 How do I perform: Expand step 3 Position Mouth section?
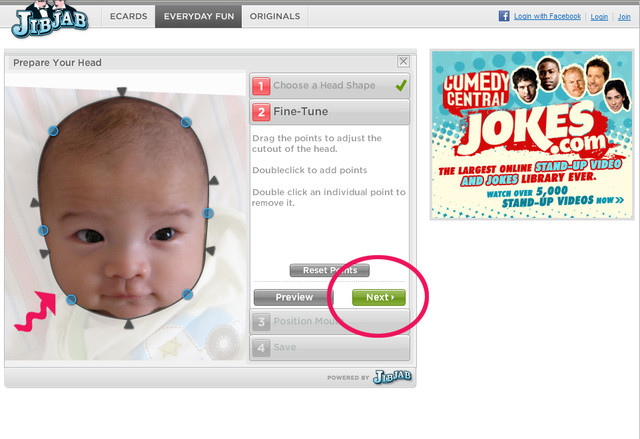pos(329,321)
